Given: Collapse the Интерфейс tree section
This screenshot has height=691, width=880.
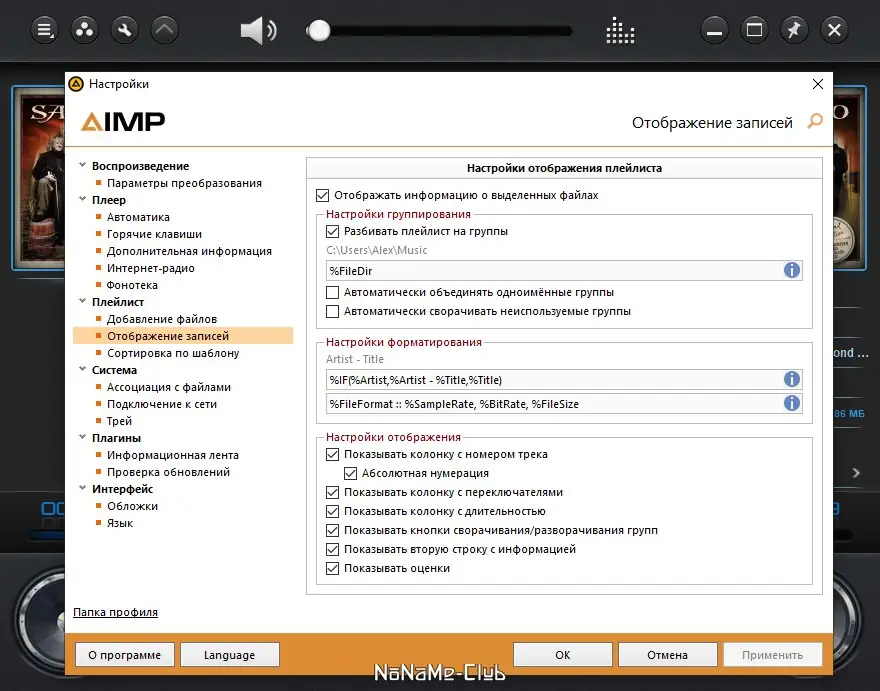Looking at the screenshot, I should pos(82,488).
